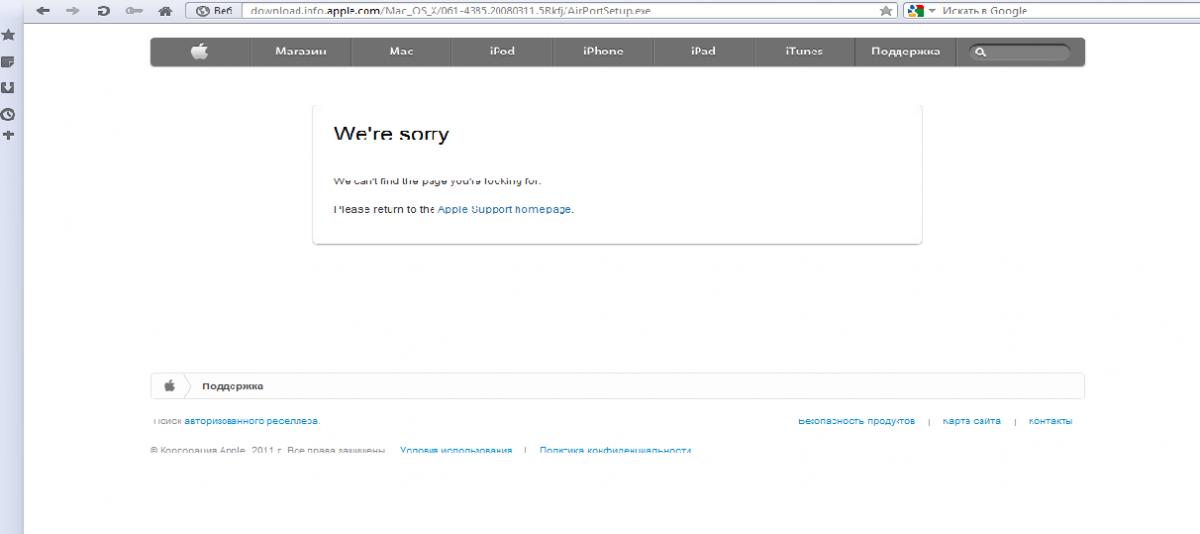The height and width of the screenshot is (534, 1200).
Task: Open the Карта сайта footer link
Action: (x=971, y=421)
